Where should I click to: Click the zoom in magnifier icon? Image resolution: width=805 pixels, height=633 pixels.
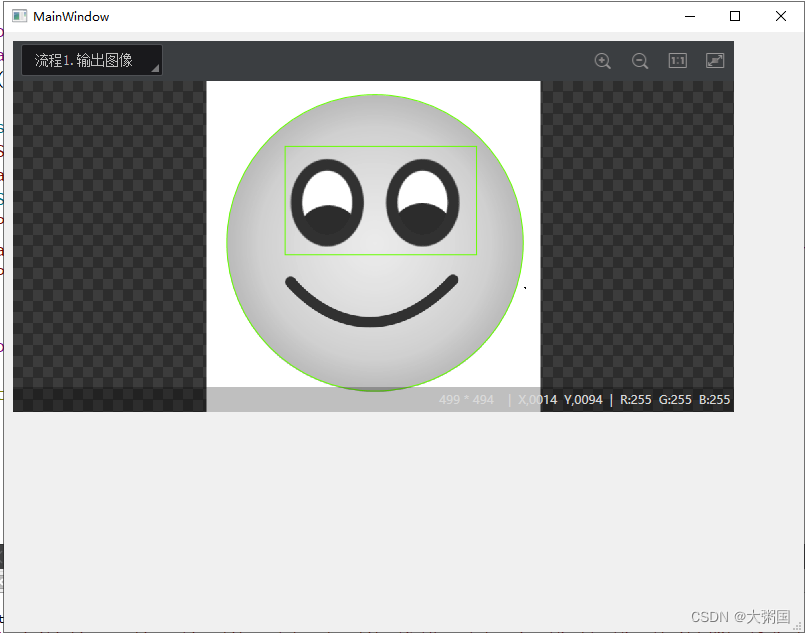pyautogui.click(x=603, y=61)
